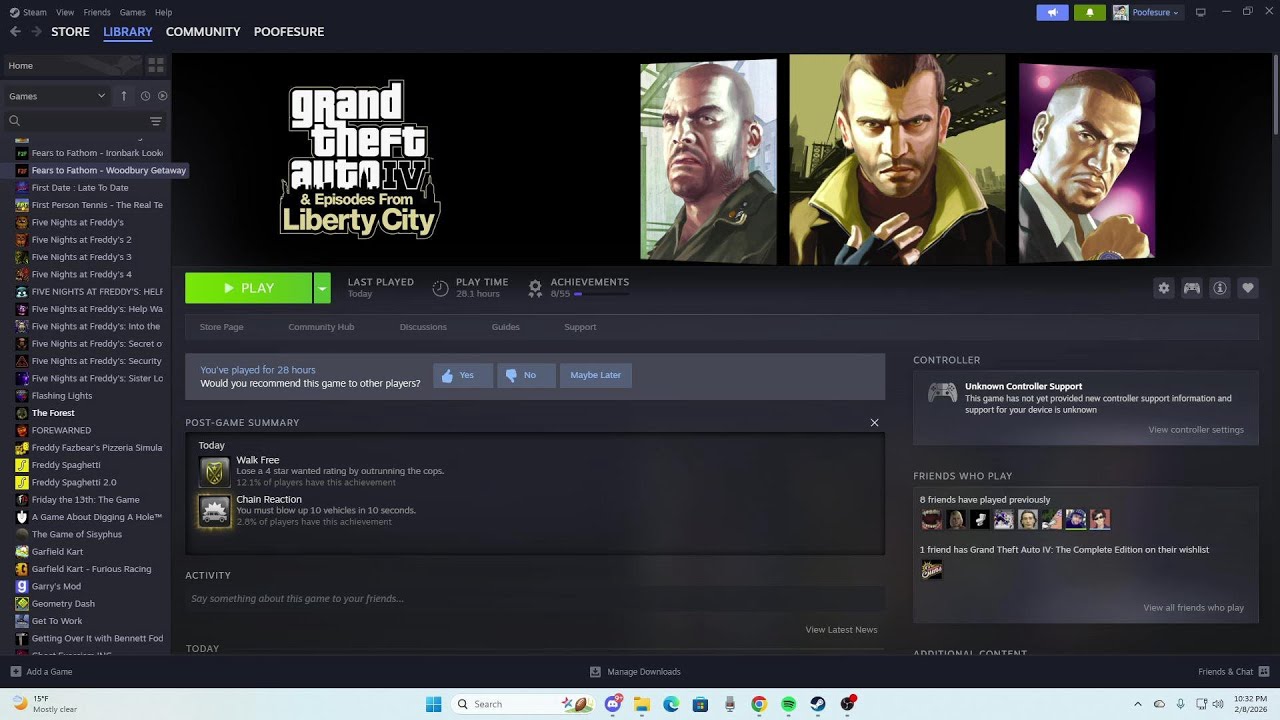
Task: Open the Help menu
Action: 163,12
